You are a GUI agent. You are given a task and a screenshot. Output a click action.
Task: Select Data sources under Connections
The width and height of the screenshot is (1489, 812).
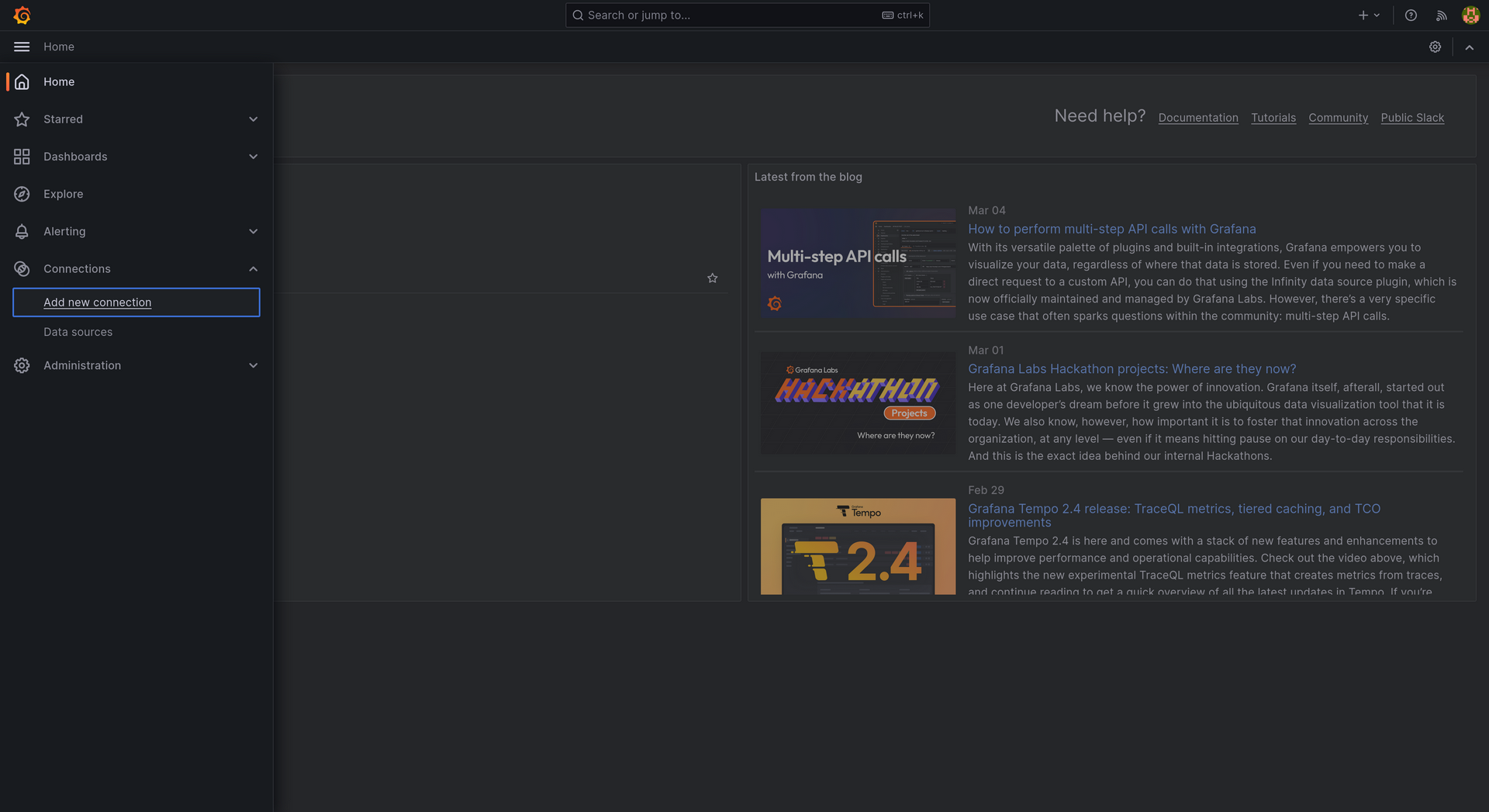tap(78, 332)
